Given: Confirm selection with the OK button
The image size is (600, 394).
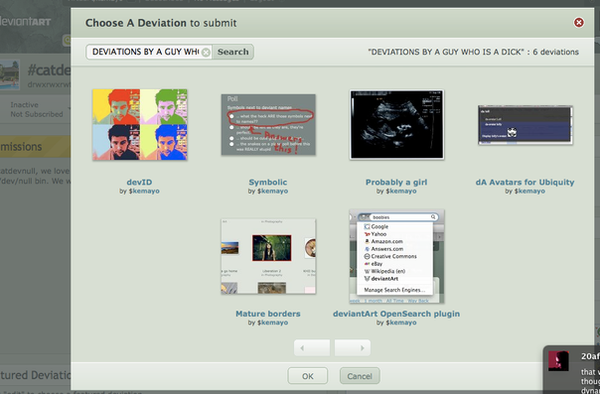Looking at the screenshot, I should (308, 376).
